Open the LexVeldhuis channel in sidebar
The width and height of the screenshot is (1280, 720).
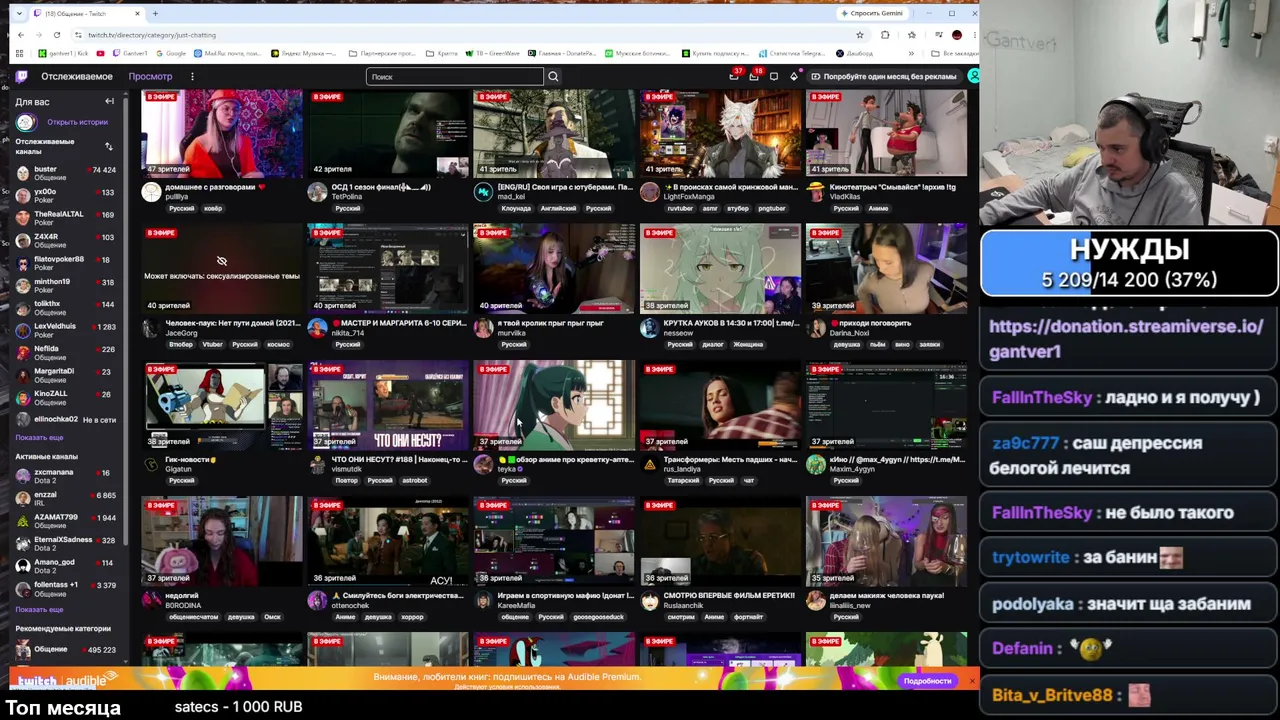[66, 330]
